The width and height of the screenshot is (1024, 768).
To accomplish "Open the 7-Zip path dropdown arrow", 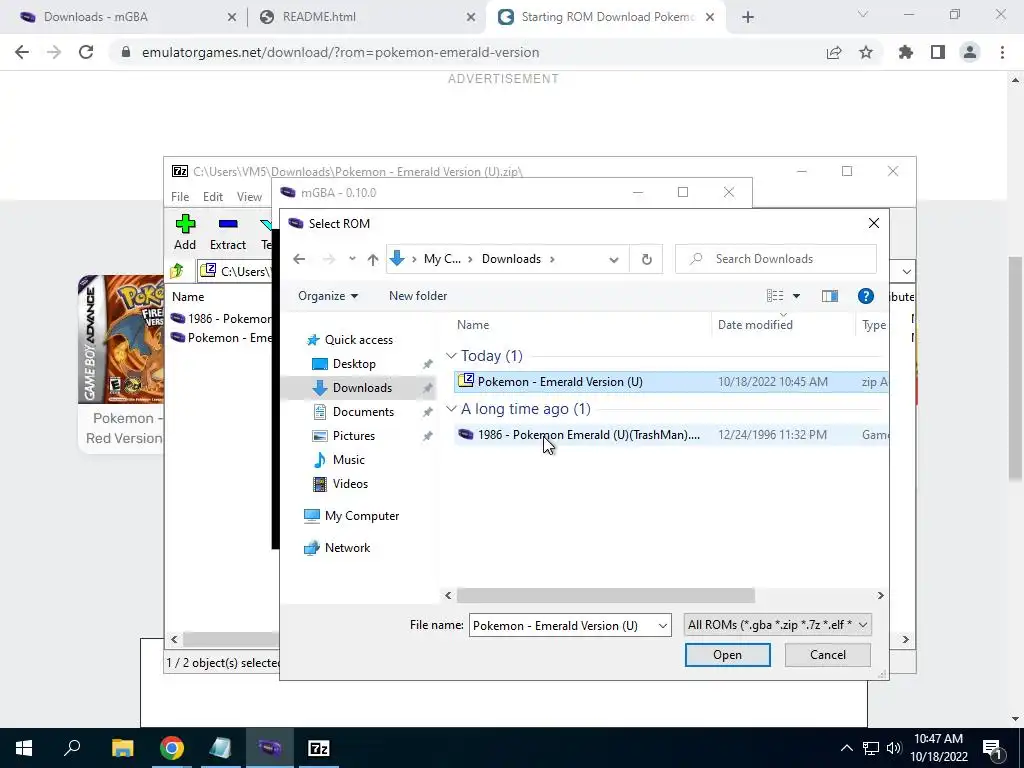I will tap(906, 272).
